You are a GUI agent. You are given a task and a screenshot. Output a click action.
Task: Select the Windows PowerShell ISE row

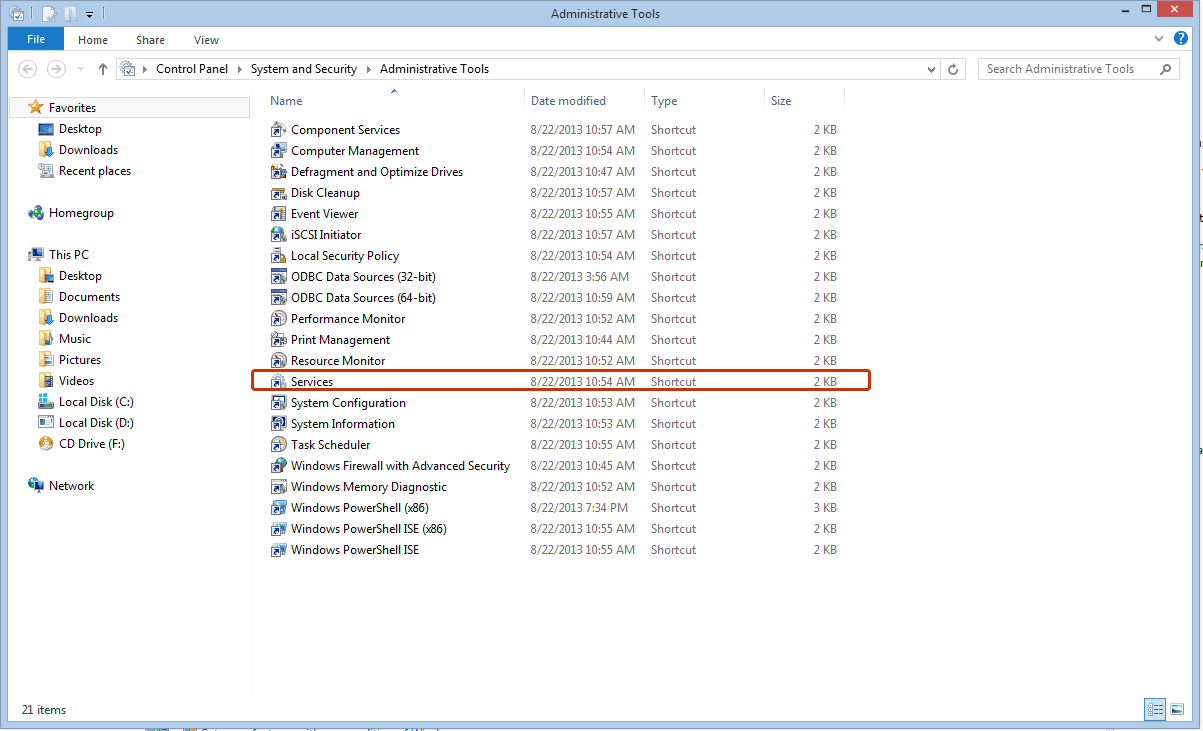tap(555, 550)
